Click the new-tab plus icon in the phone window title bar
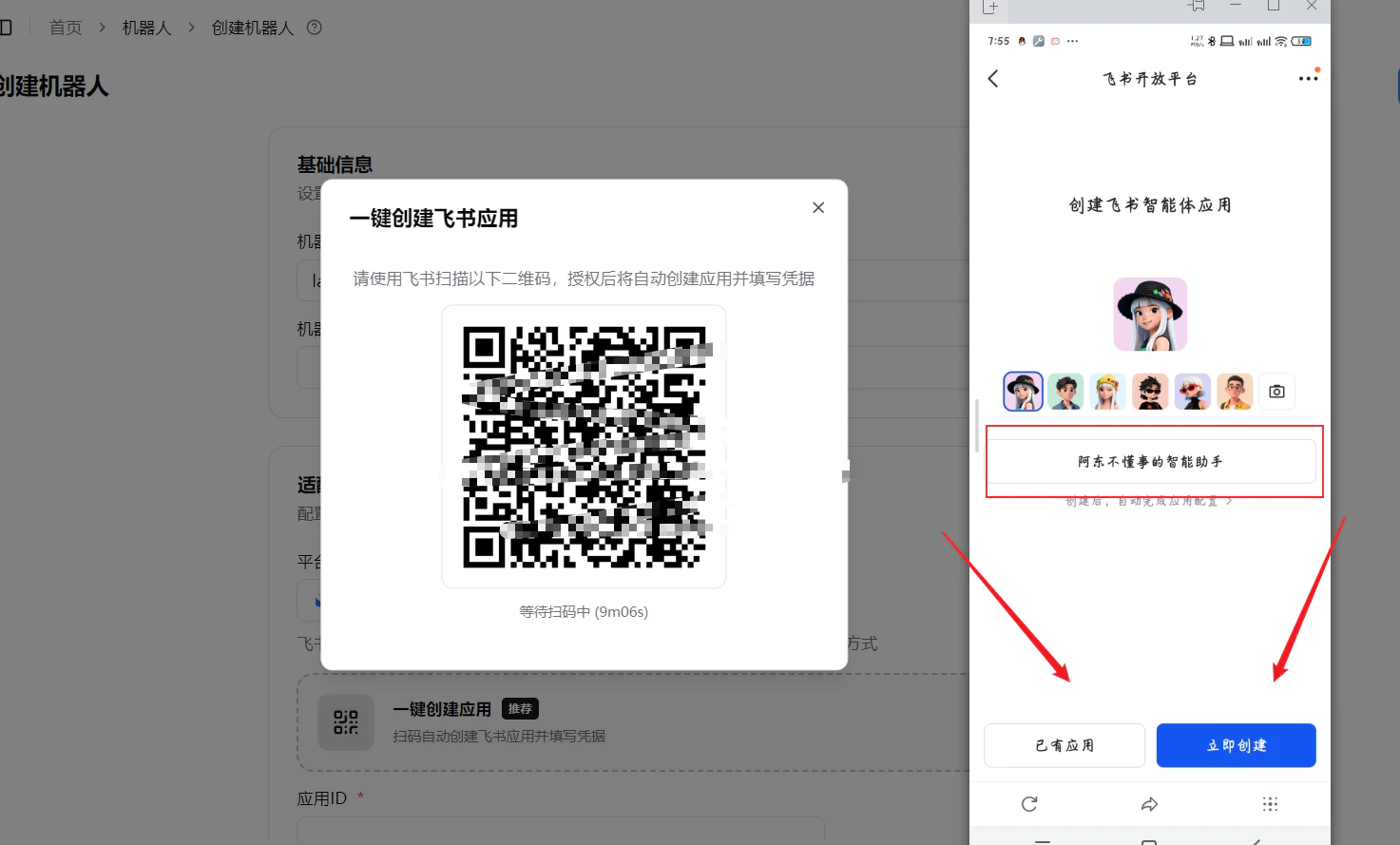 click(x=990, y=7)
